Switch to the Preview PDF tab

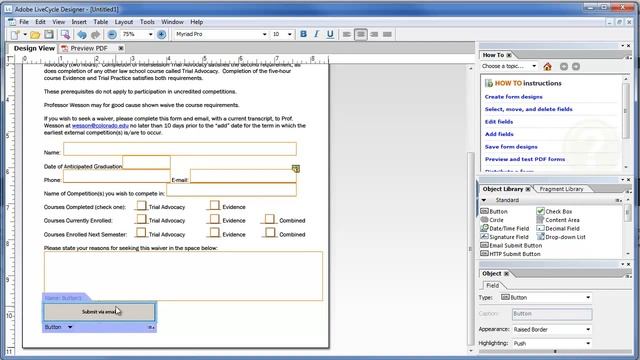point(89,48)
